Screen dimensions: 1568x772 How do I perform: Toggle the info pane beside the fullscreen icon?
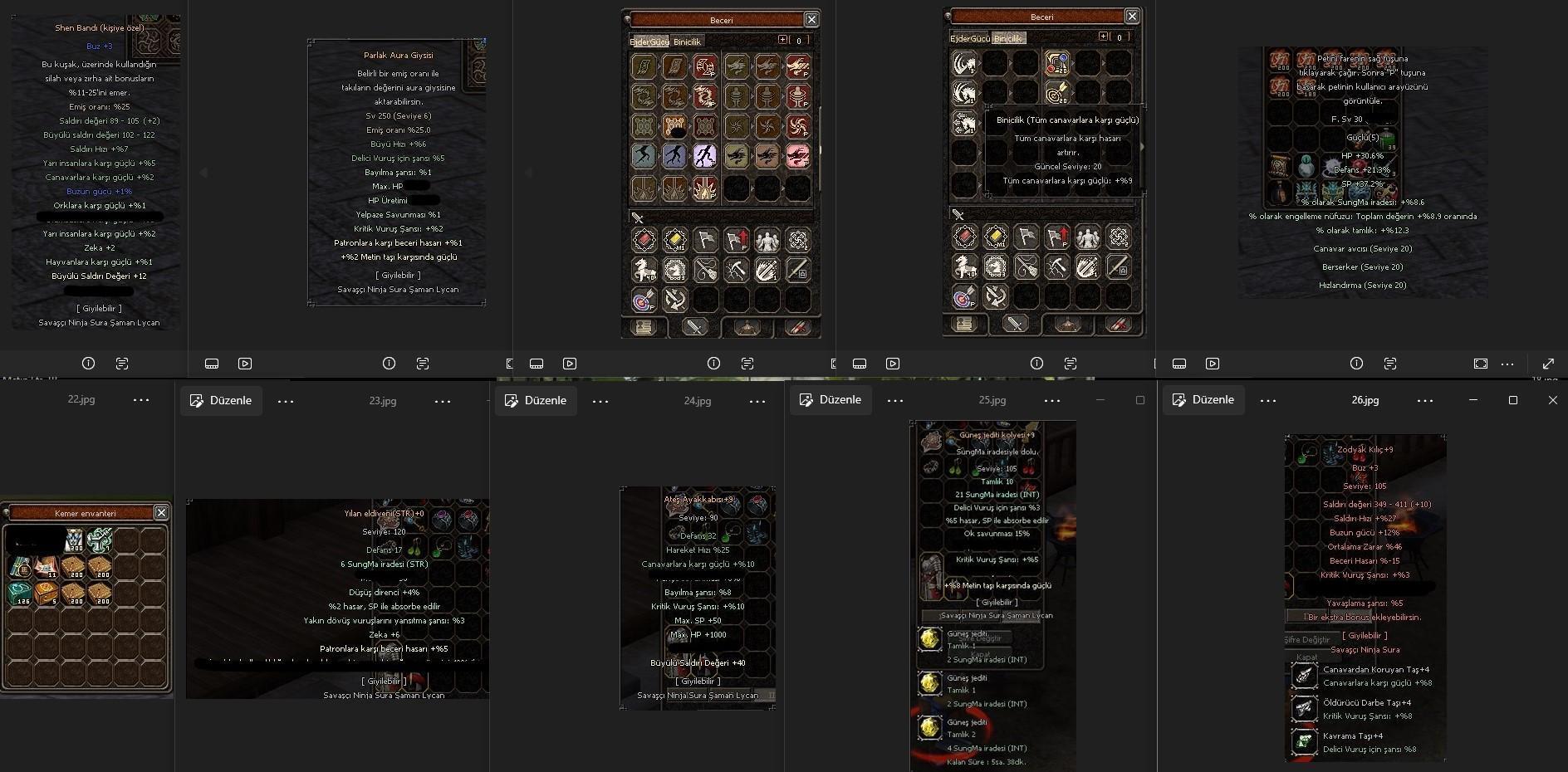tap(1356, 364)
